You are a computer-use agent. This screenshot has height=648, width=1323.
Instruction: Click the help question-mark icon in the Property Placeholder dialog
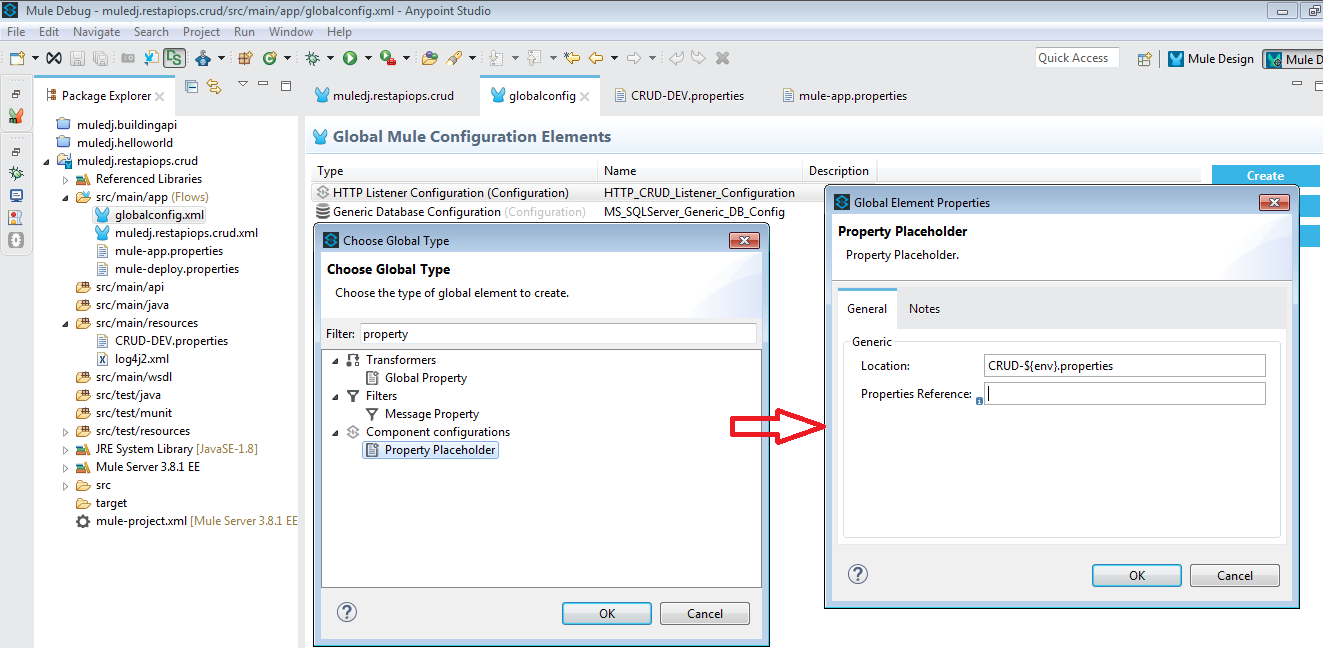(857, 574)
